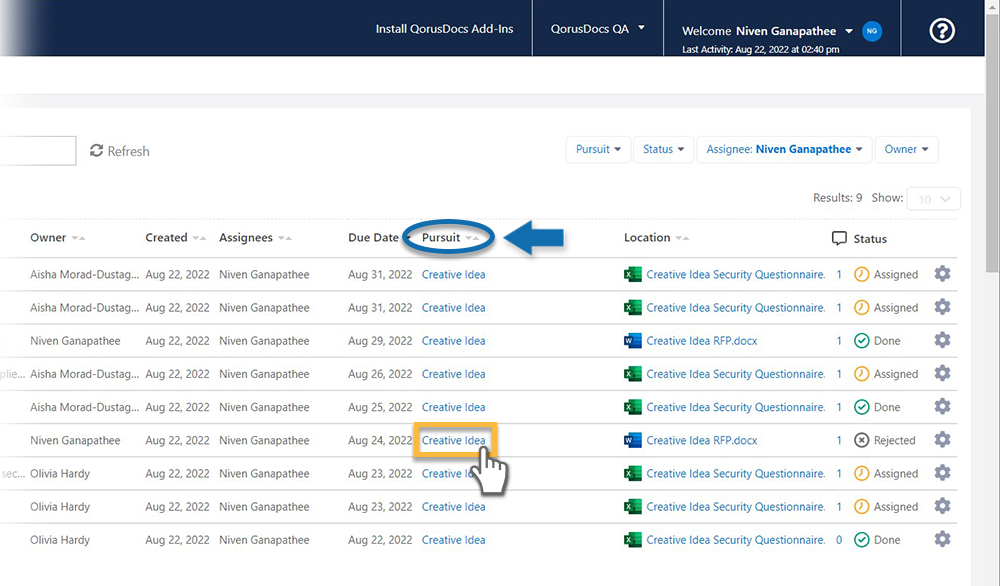
Task: Click the Refresh icon button
Action: tap(97, 151)
